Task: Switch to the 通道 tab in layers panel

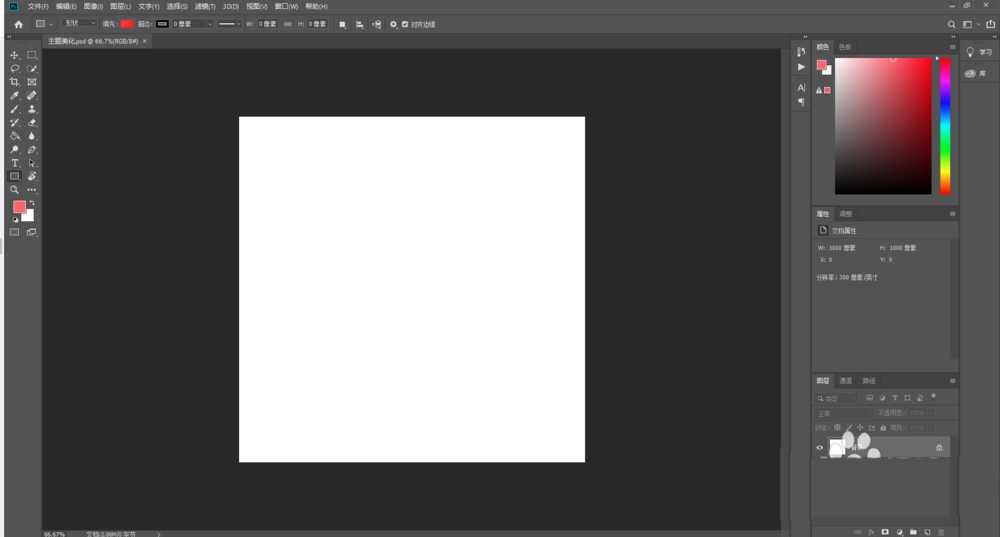Action: pos(846,381)
